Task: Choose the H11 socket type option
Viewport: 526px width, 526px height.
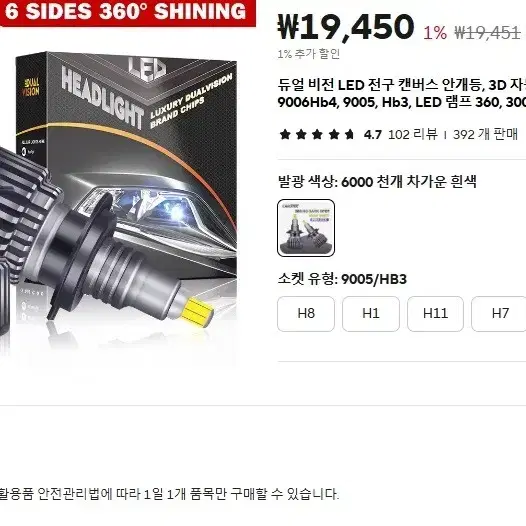Action: (x=435, y=314)
